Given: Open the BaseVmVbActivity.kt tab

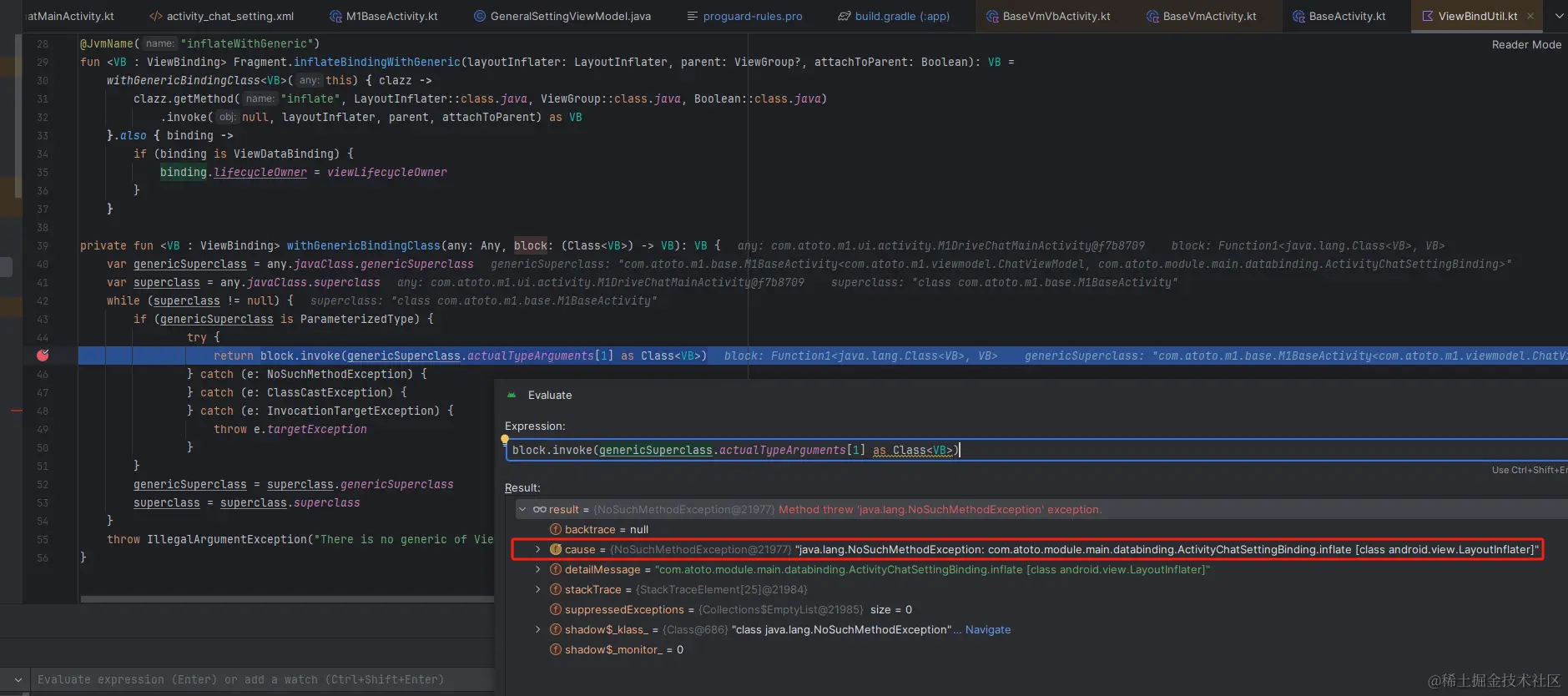Looking at the screenshot, I should pos(1047,16).
